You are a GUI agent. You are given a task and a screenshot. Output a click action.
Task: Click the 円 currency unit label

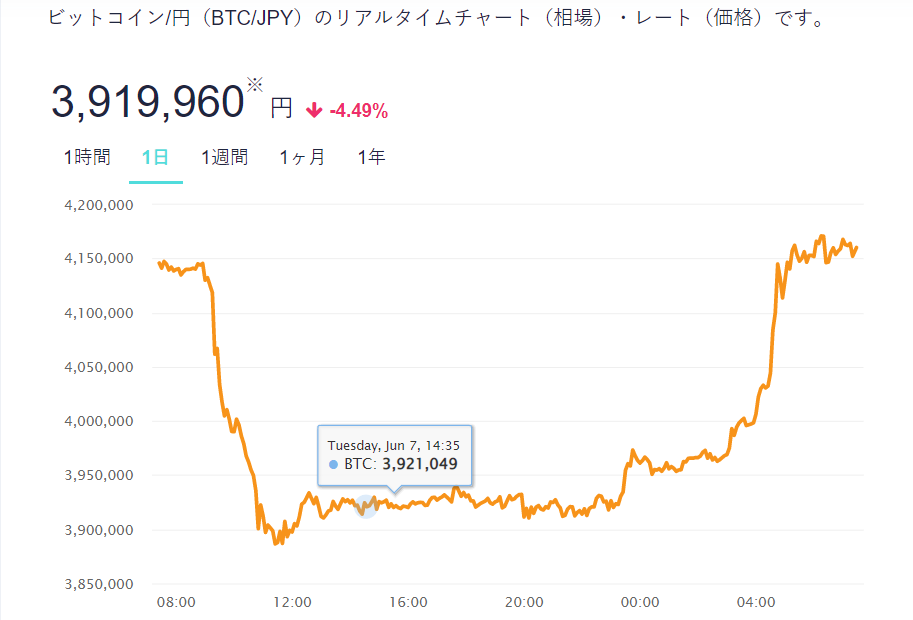[x=282, y=108]
